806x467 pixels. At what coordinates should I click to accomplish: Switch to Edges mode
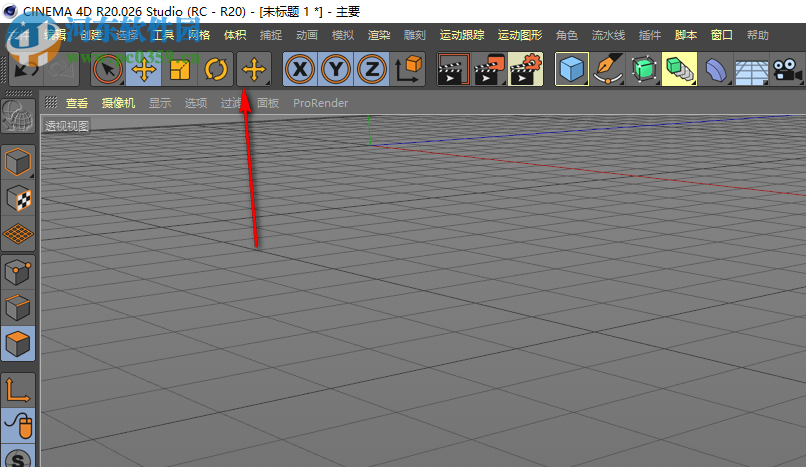pyautogui.click(x=18, y=308)
